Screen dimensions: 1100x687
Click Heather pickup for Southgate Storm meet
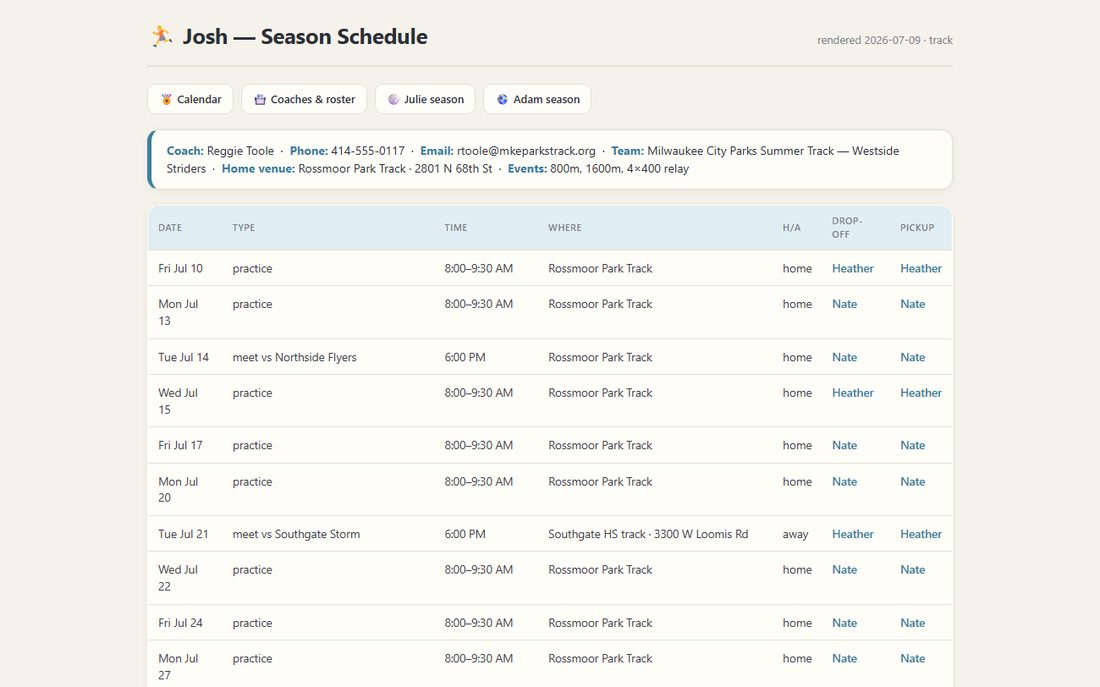(920, 534)
